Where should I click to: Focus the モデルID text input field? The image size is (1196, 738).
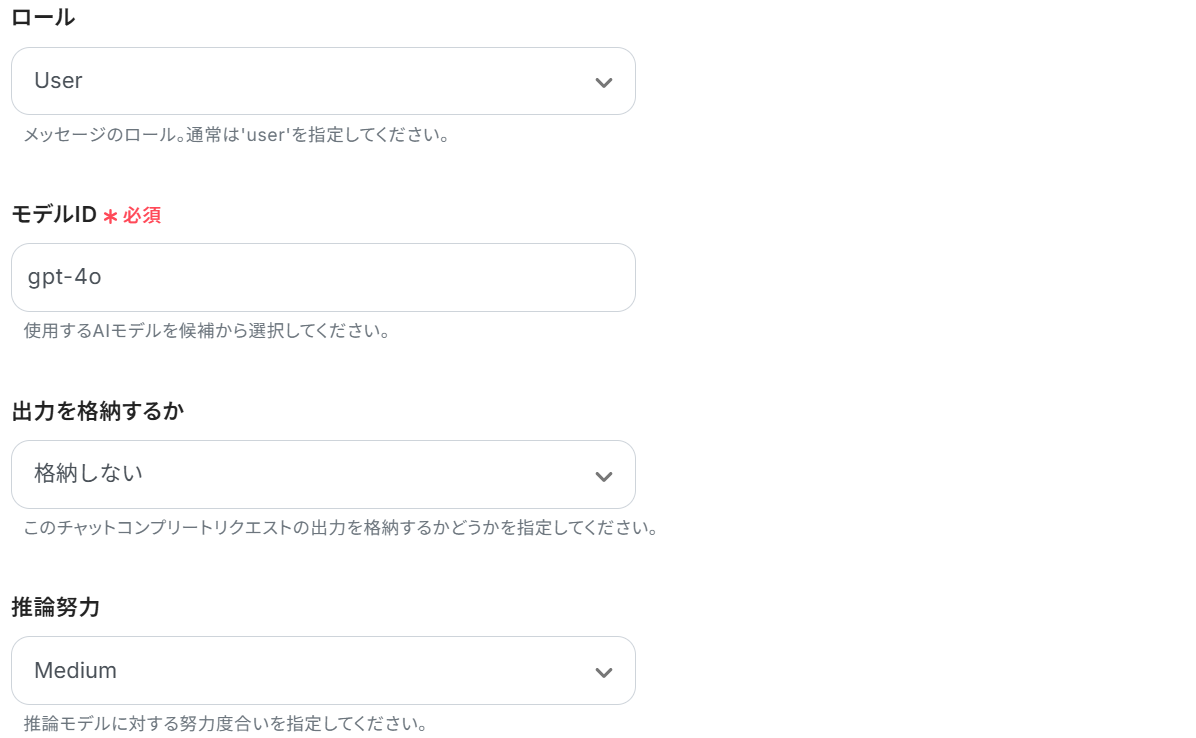pyautogui.click(x=322, y=277)
